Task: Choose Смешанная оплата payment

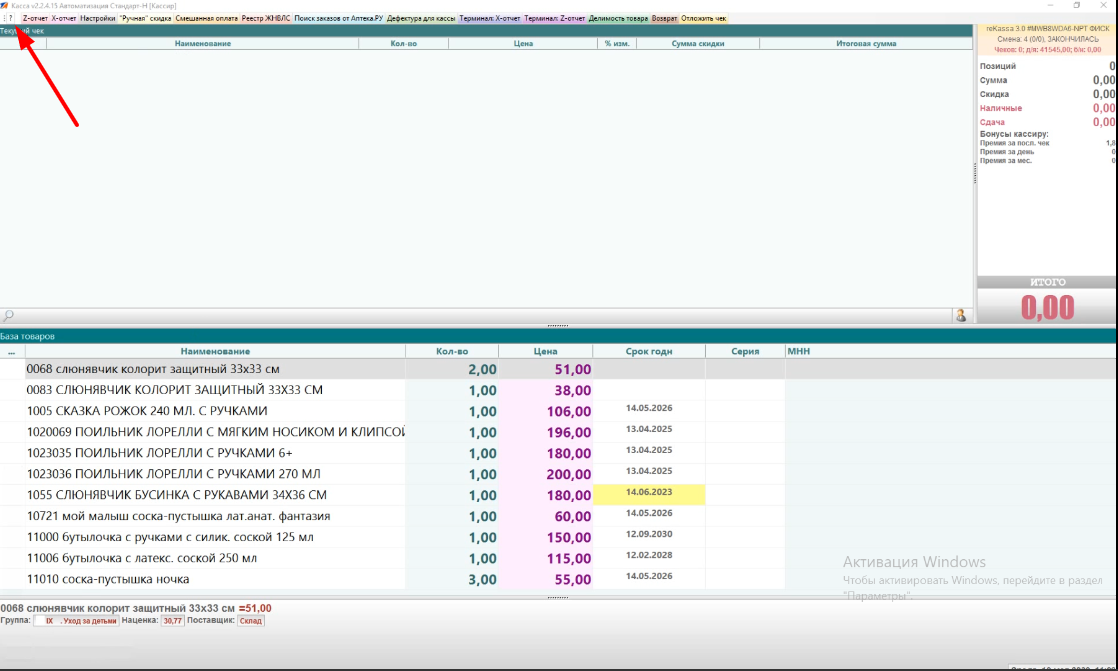Action: coord(207,19)
